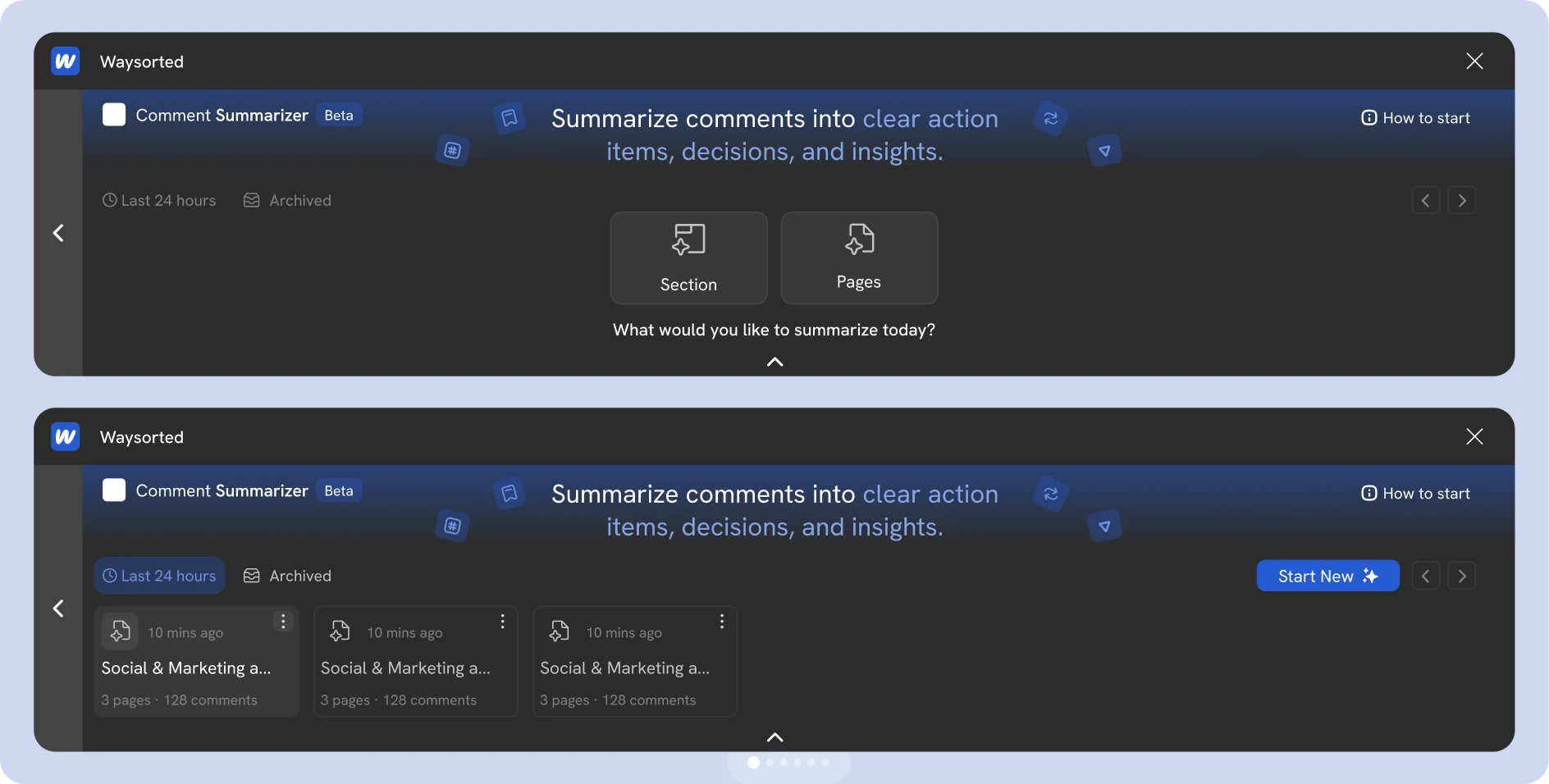Click the Waysorted logo in top panel
1549x784 pixels.
[x=66, y=62]
